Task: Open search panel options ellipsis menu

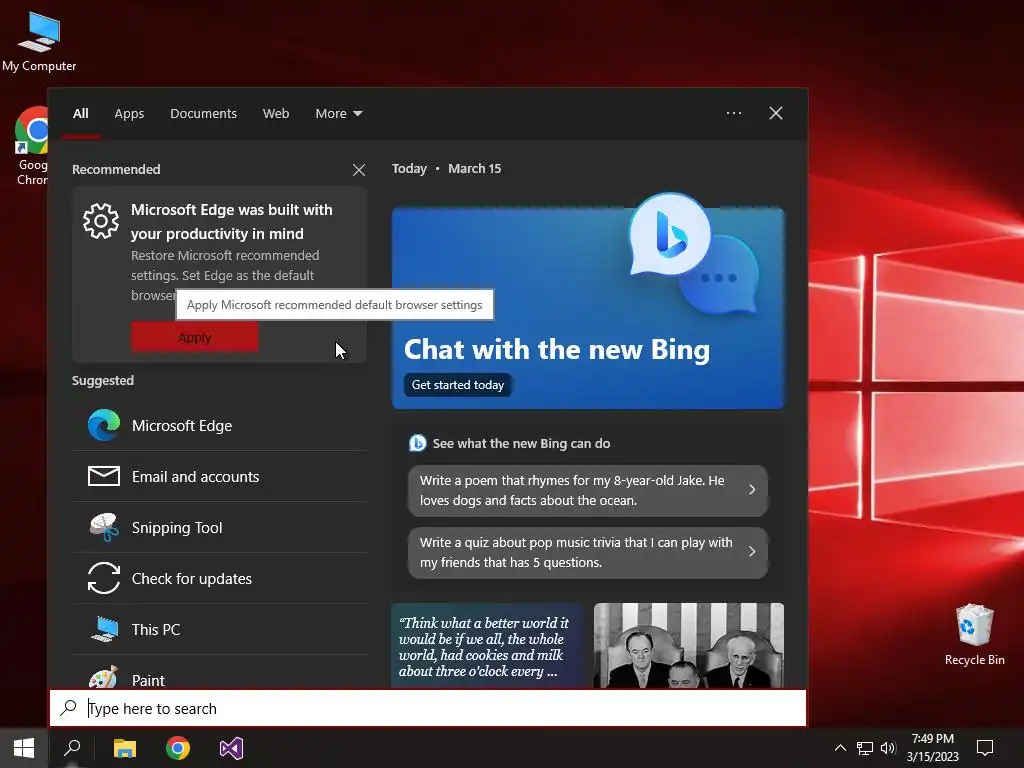Action: (734, 113)
